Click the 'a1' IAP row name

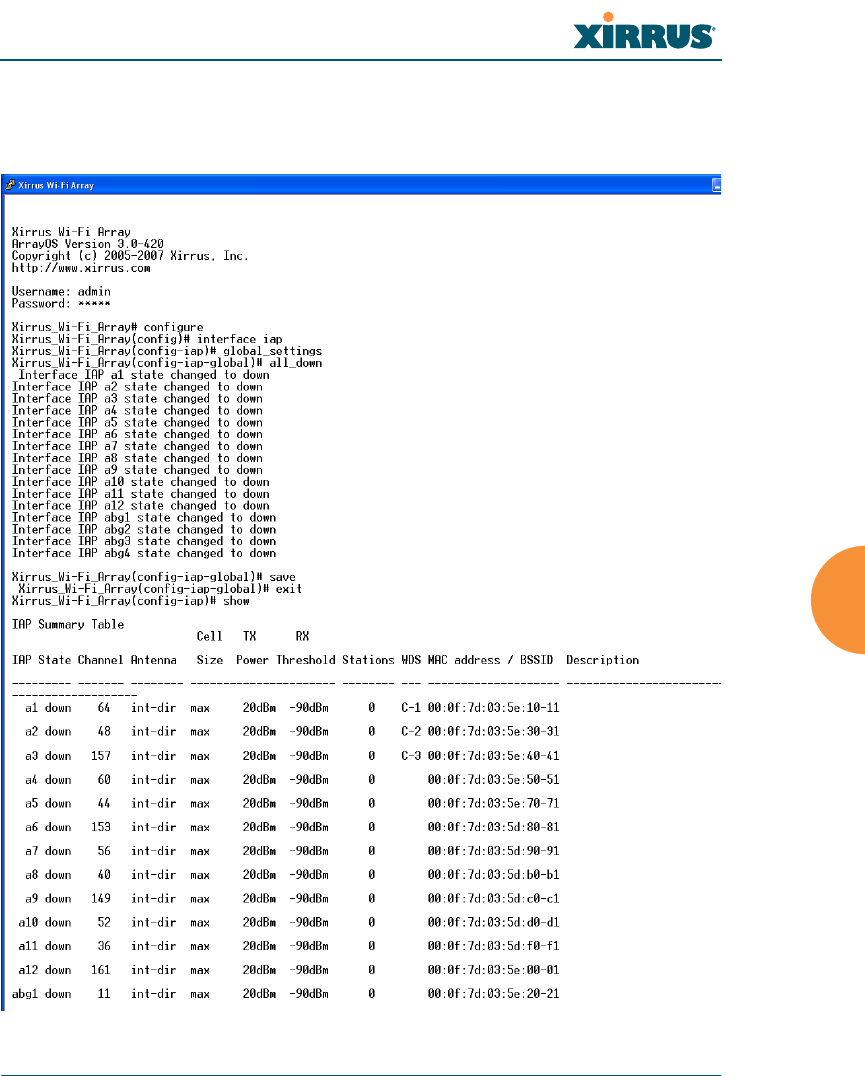(32, 708)
